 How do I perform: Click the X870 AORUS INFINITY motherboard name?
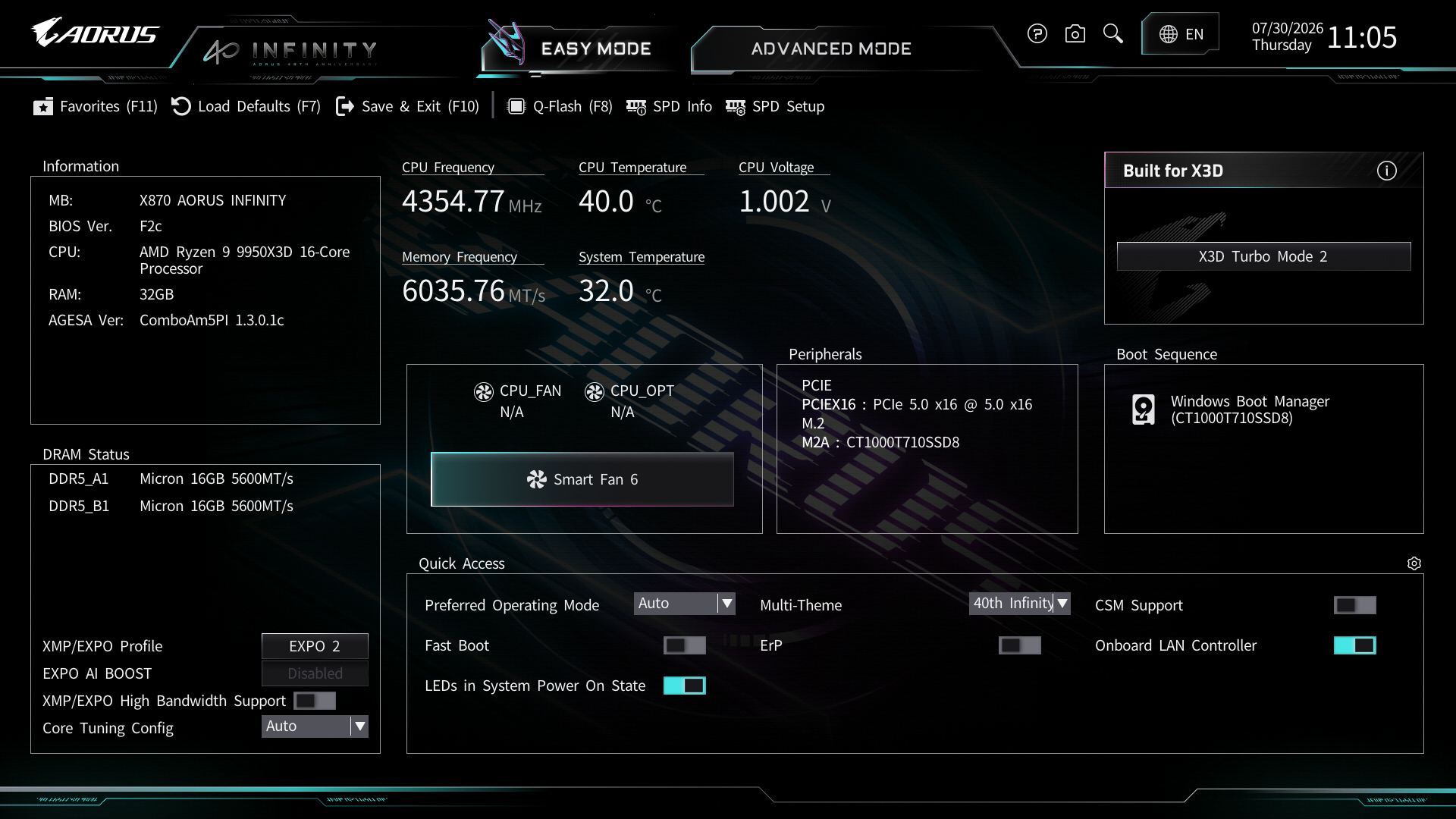point(212,200)
